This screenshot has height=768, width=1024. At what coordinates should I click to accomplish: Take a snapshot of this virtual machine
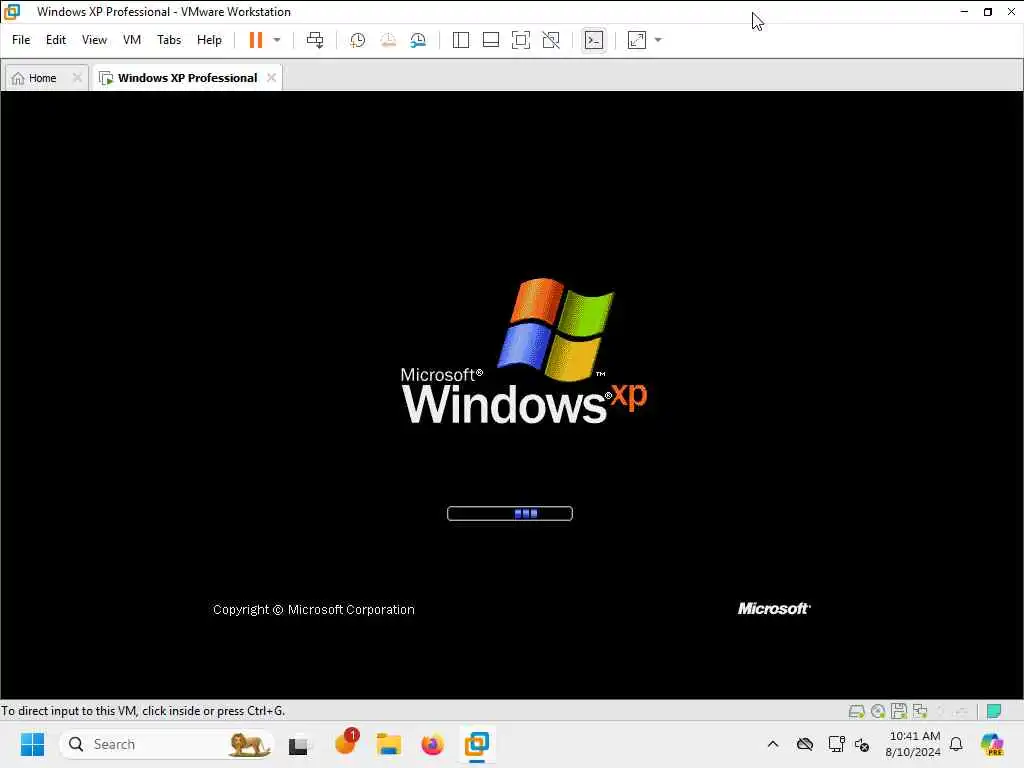point(357,40)
